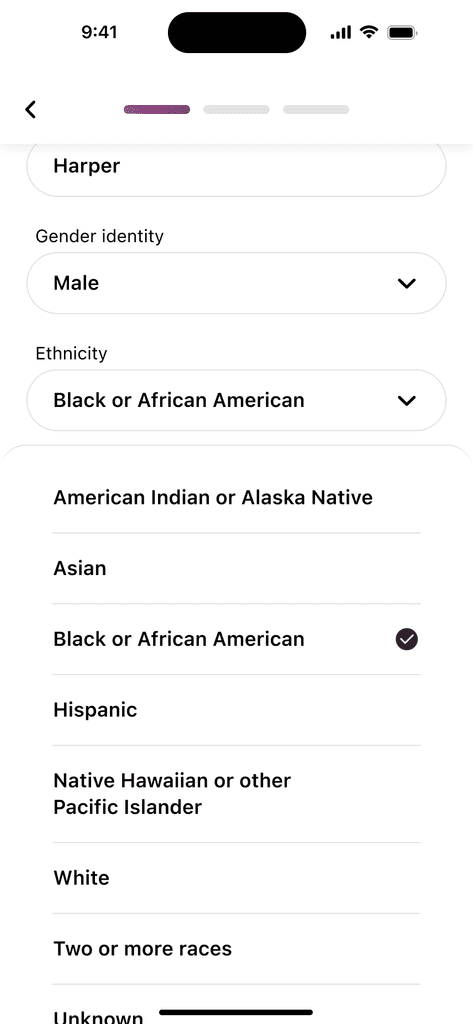473x1024 pixels.
Task: Open the Gender identity dropdown chevron
Action: [406, 283]
